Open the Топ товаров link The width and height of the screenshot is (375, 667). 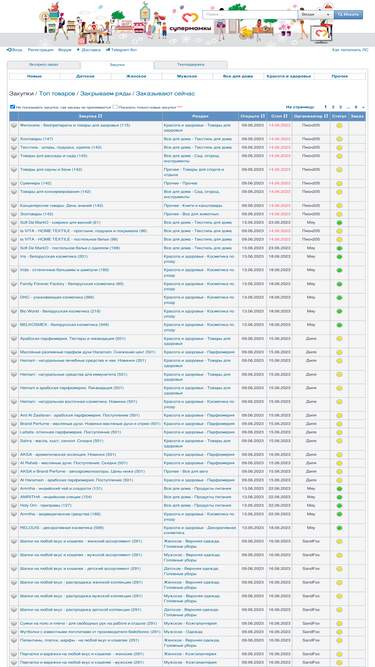click(x=57, y=93)
